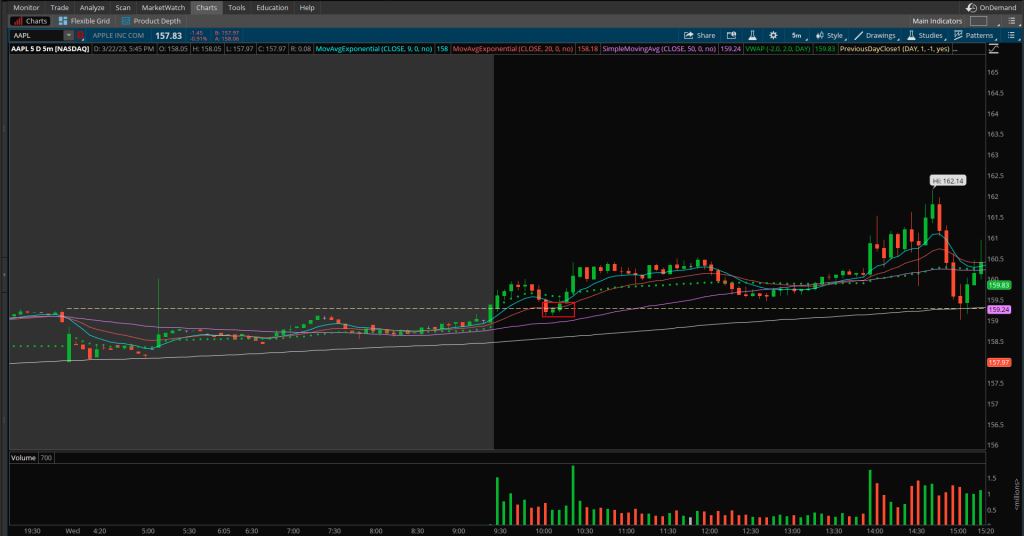Open the list menu icon beside Main Indicators
This screenshot has width=1024, height=536.
point(1011,21)
